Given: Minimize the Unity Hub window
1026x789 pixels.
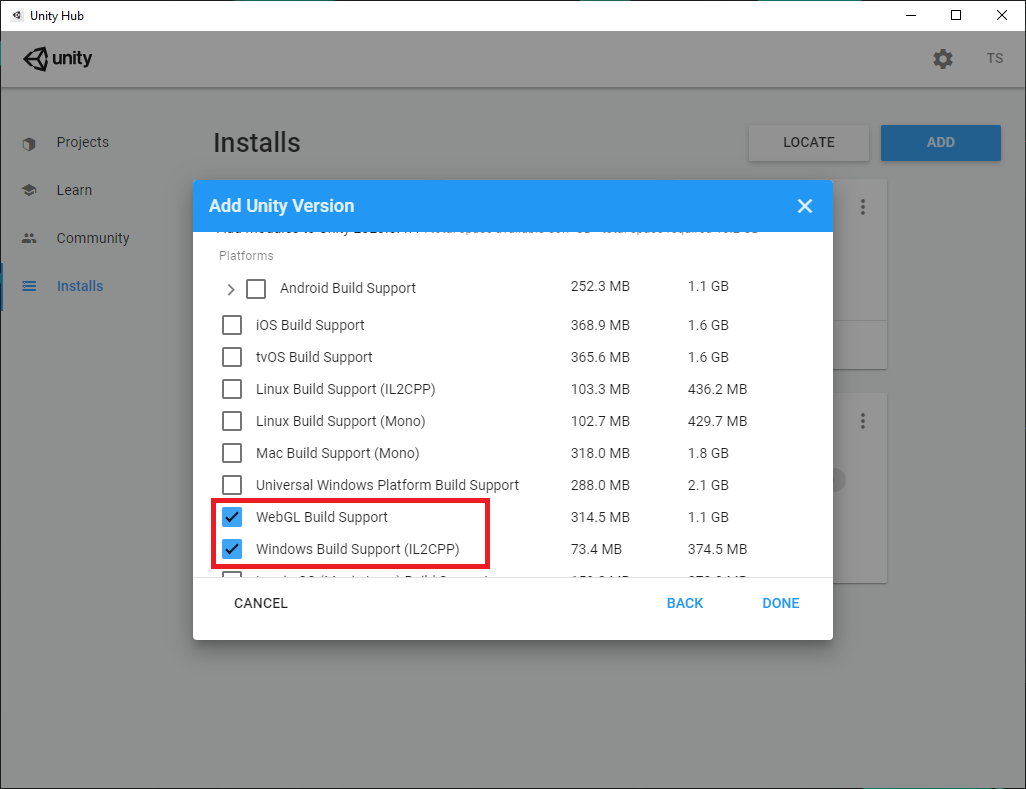Looking at the screenshot, I should (910, 15).
